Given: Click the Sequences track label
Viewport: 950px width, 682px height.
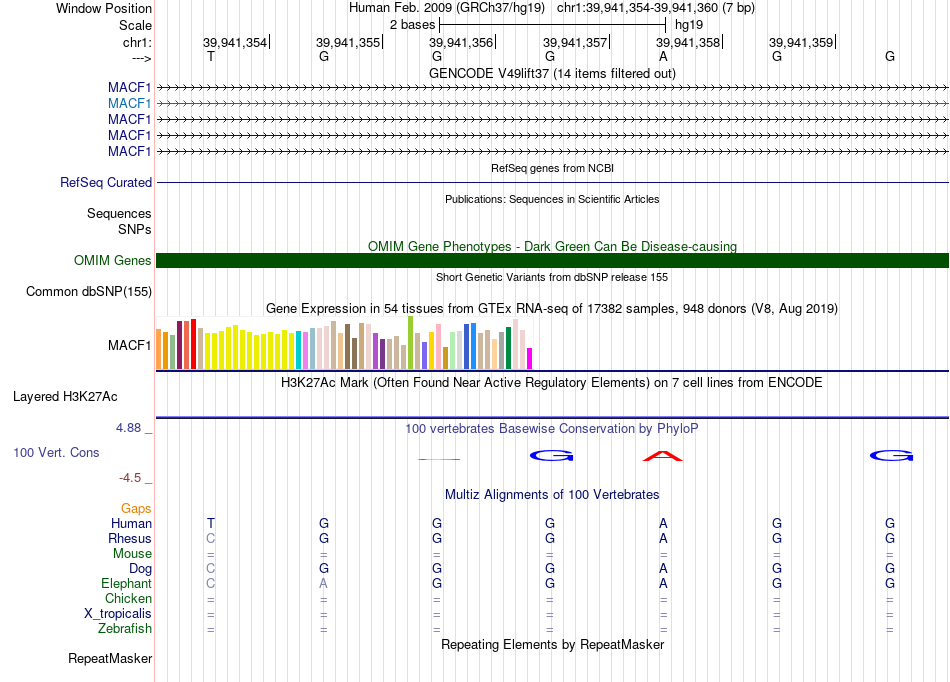Looking at the screenshot, I should click(119, 213).
